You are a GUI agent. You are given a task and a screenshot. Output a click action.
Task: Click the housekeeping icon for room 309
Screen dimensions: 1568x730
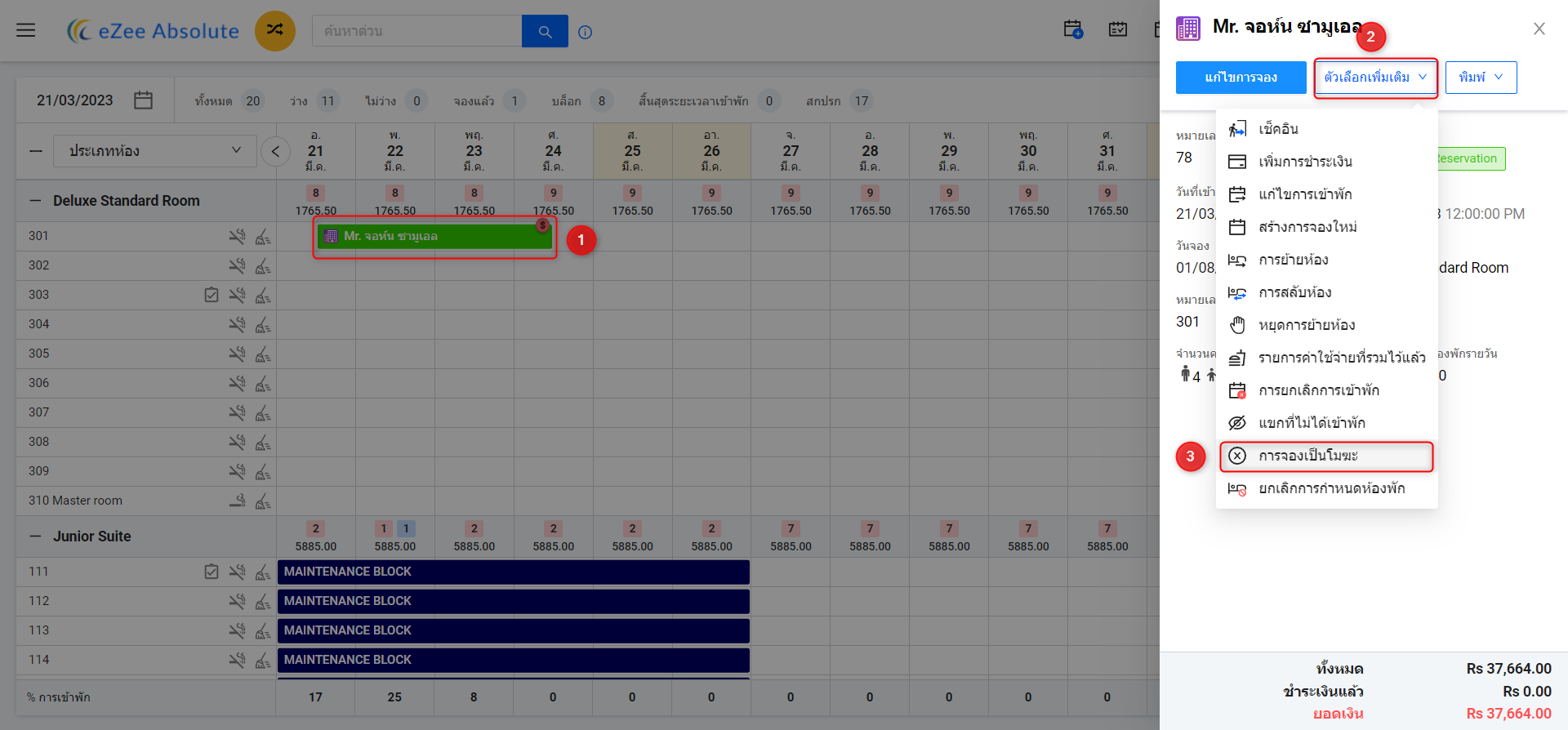pyautogui.click(x=263, y=471)
